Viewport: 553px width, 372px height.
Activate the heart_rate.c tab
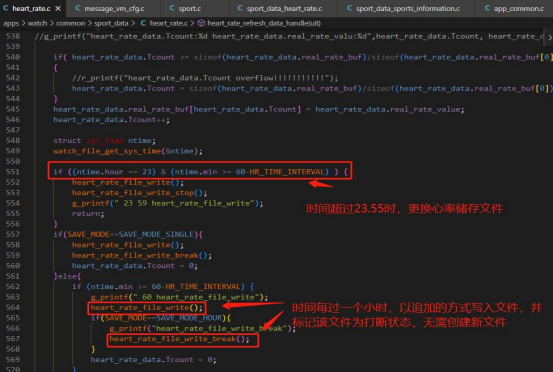[31, 8]
